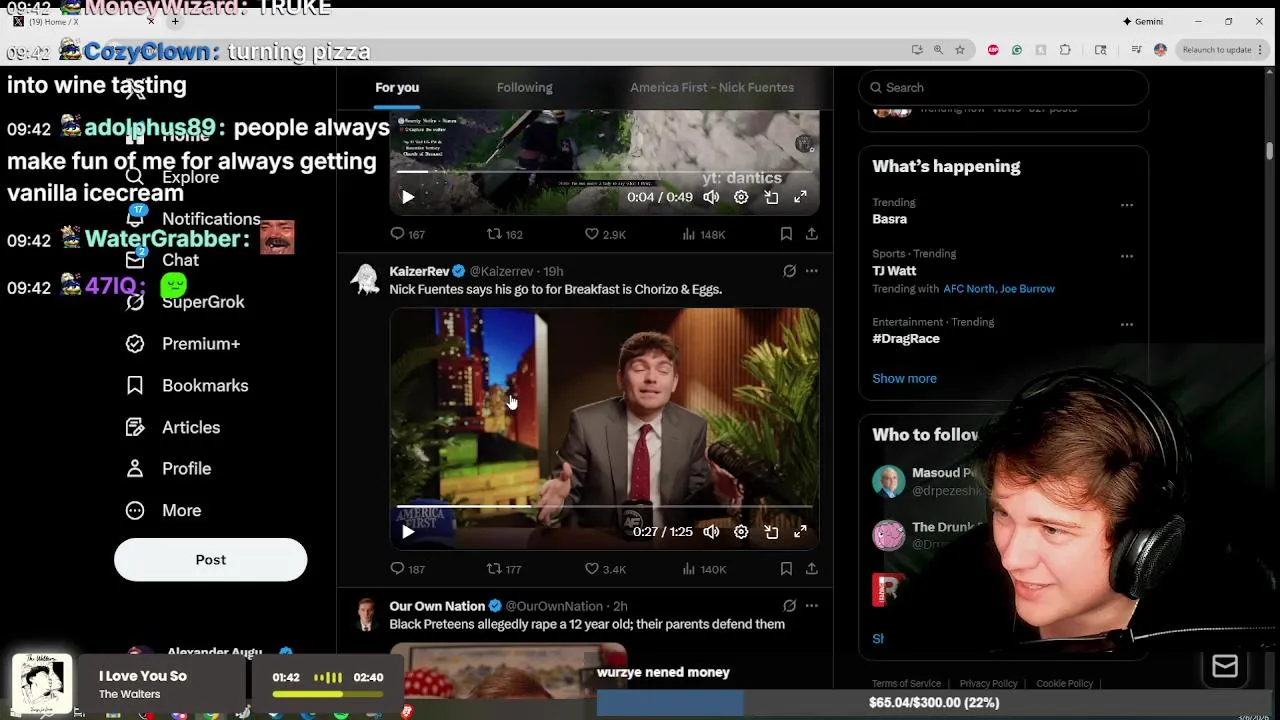The width and height of the screenshot is (1280, 720).
Task: Switch to the Following tab
Action: pos(524,88)
